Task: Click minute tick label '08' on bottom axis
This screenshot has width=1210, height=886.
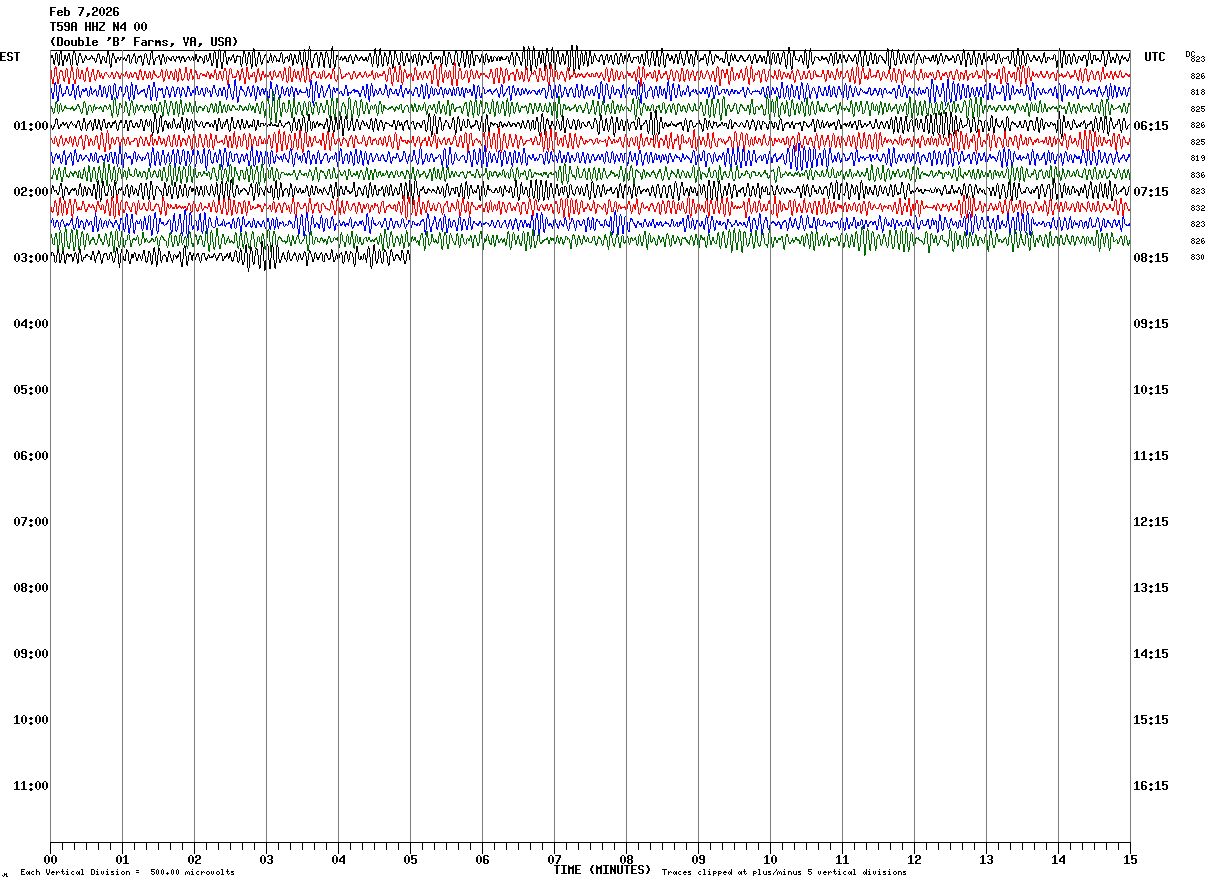Action: coord(626,860)
